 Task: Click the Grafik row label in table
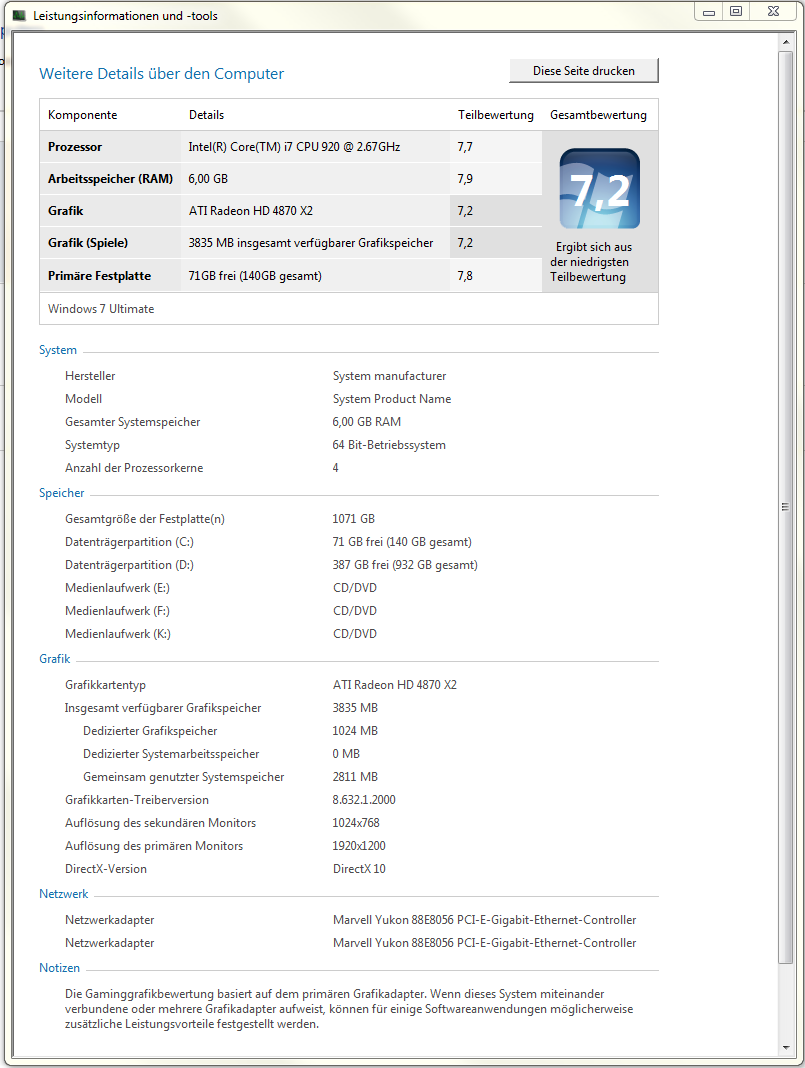(65, 211)
